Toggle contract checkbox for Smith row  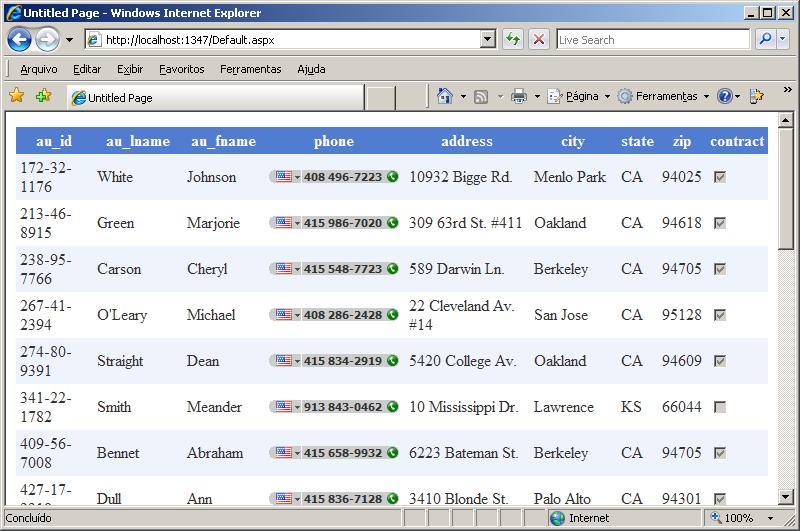point(720,407)
